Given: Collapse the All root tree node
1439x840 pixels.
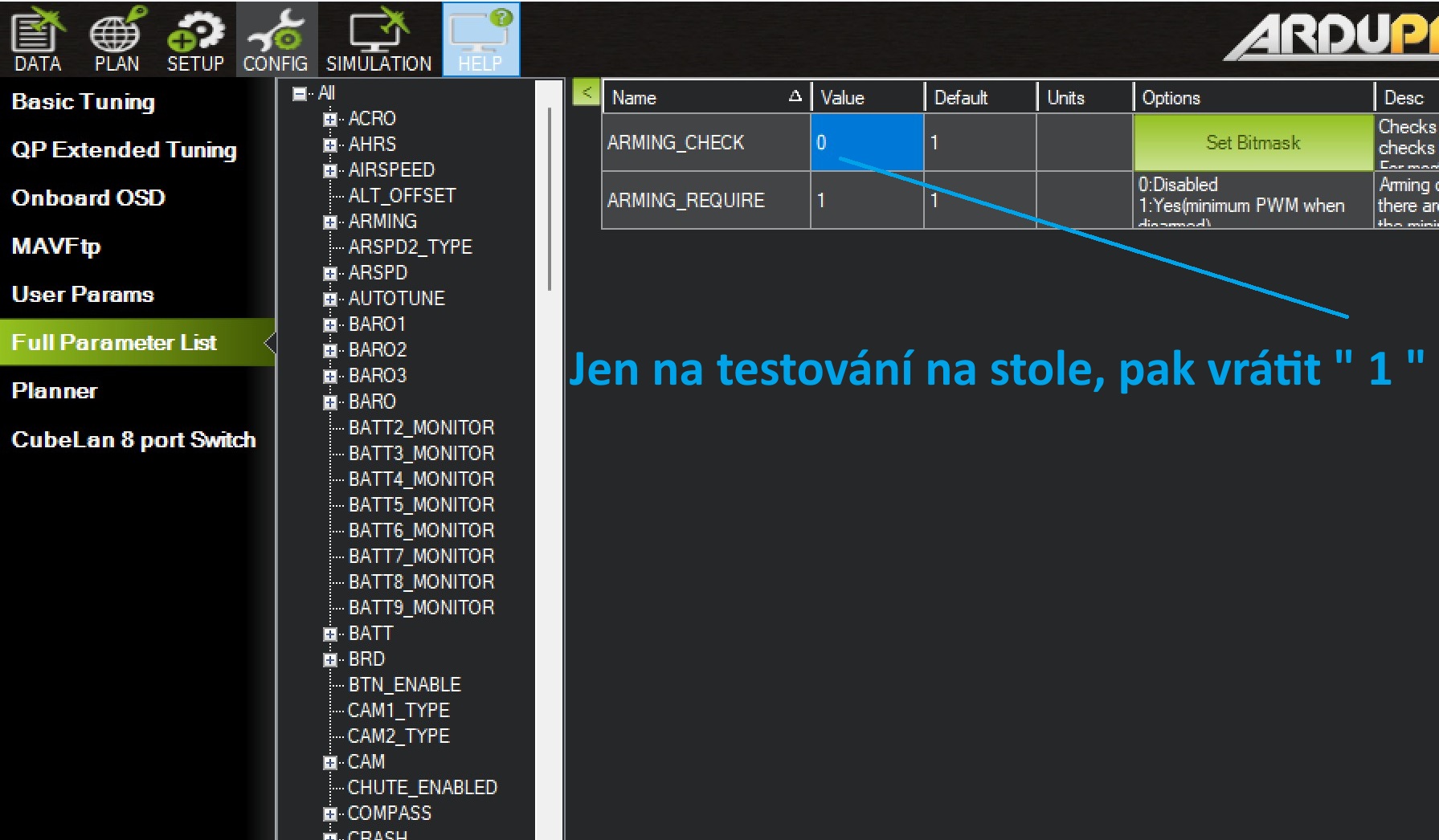Looking at the screenshot, I should [300, 94].
